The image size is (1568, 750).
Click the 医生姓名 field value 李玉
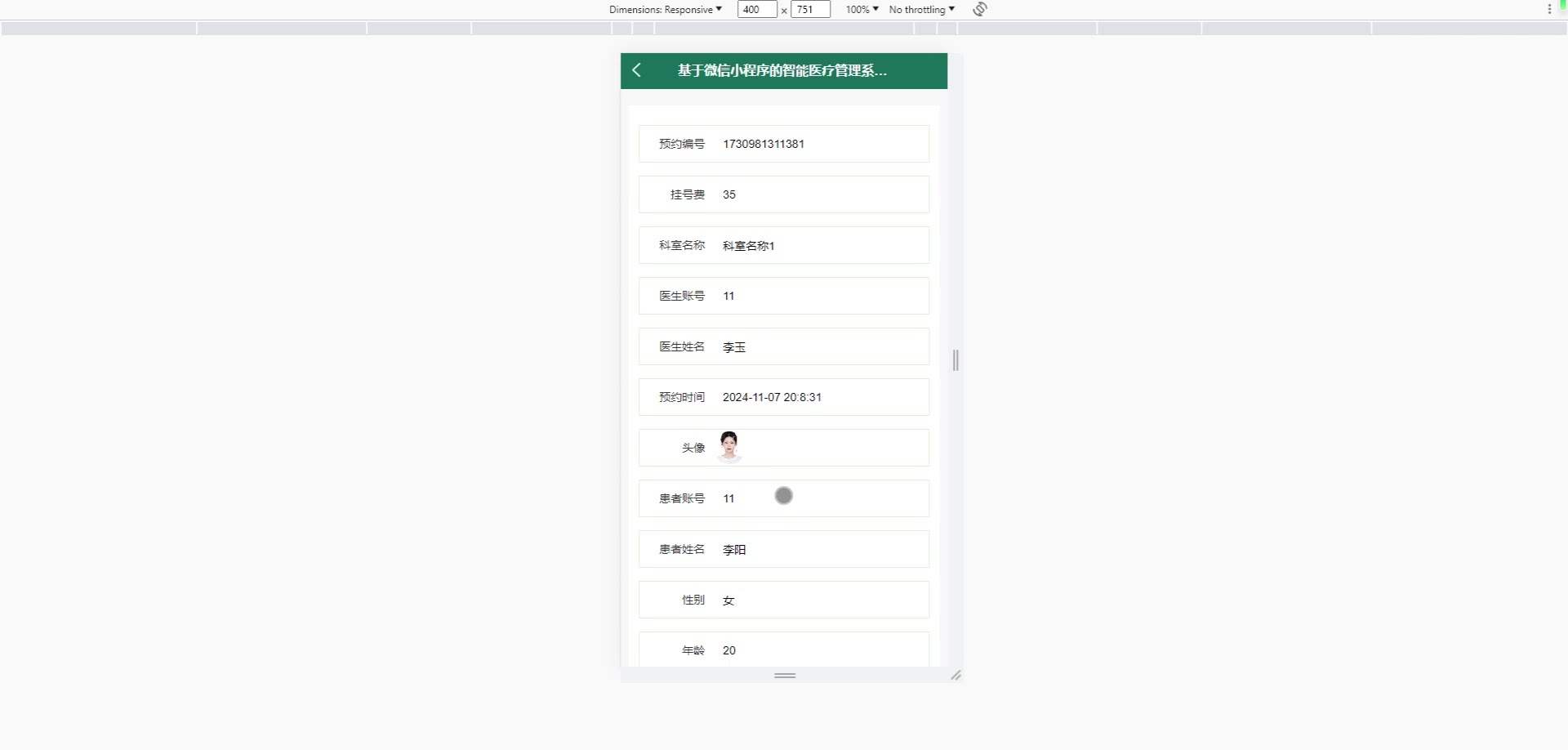[784, 346]
